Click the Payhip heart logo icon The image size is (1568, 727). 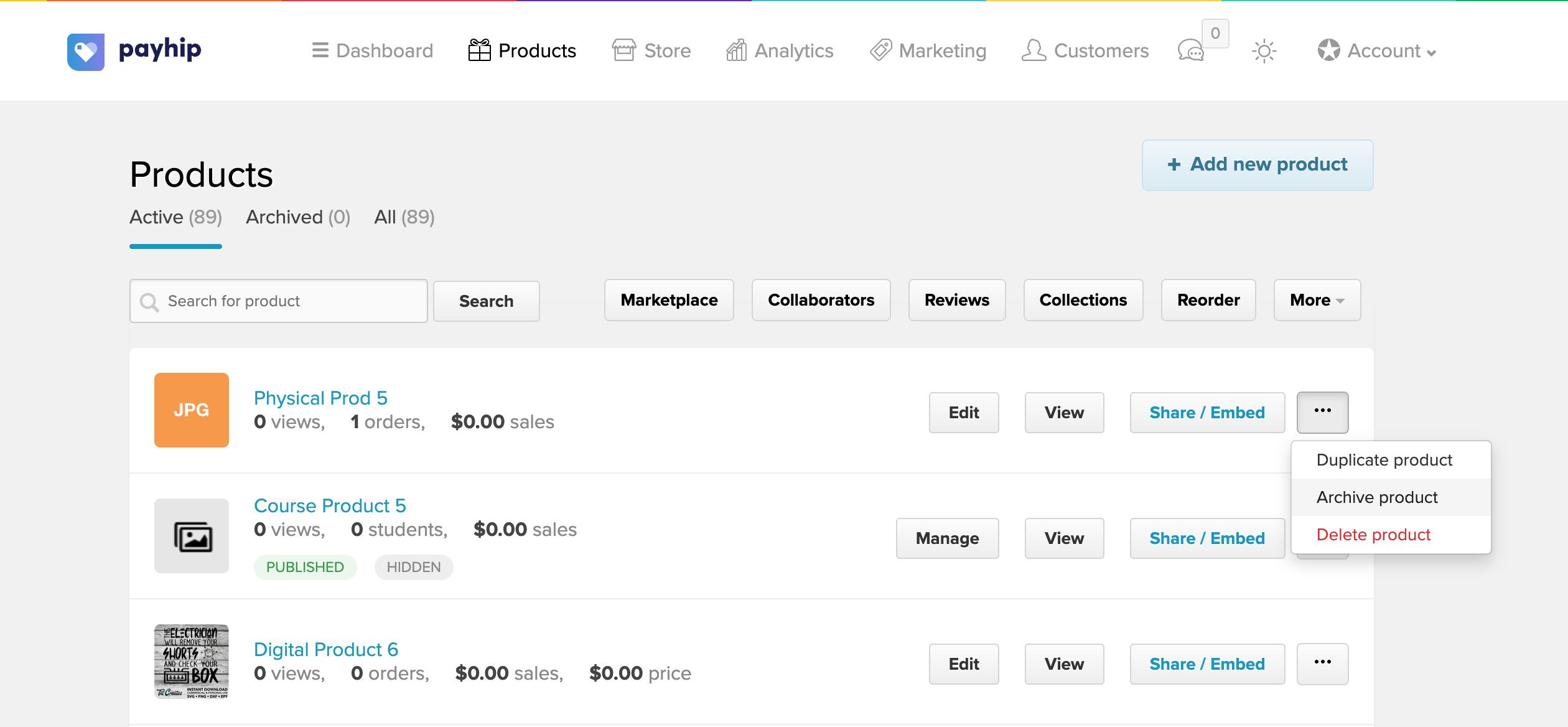tap(86, 52)
